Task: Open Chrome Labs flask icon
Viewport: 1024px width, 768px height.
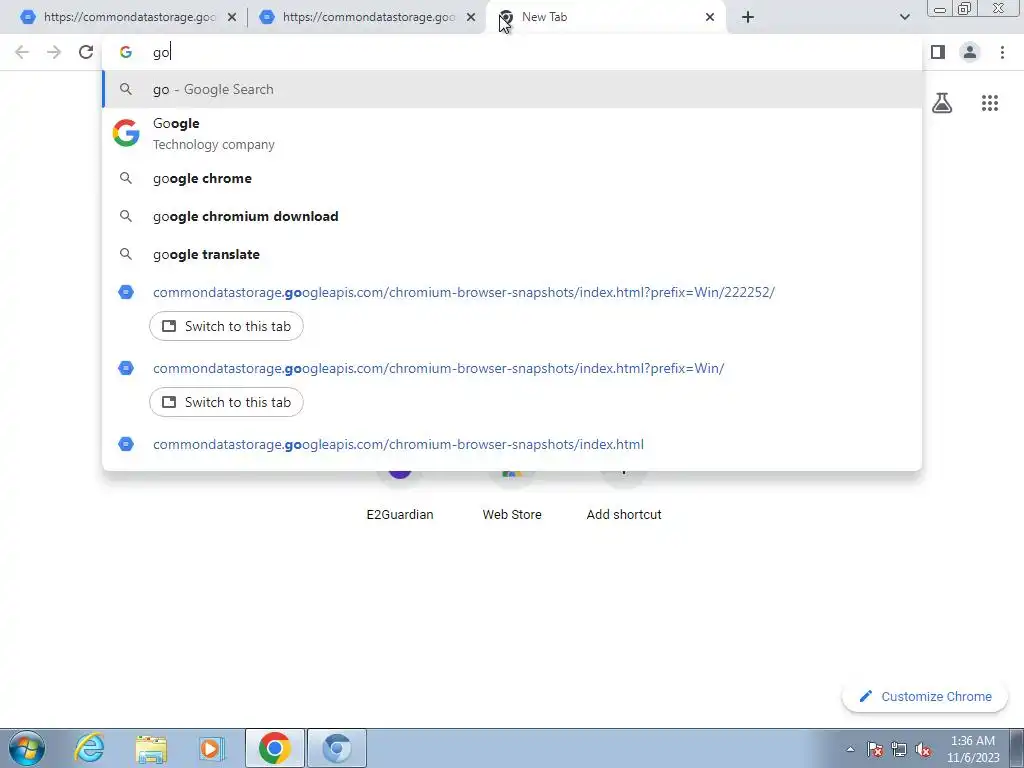Action: pos(942,103)
